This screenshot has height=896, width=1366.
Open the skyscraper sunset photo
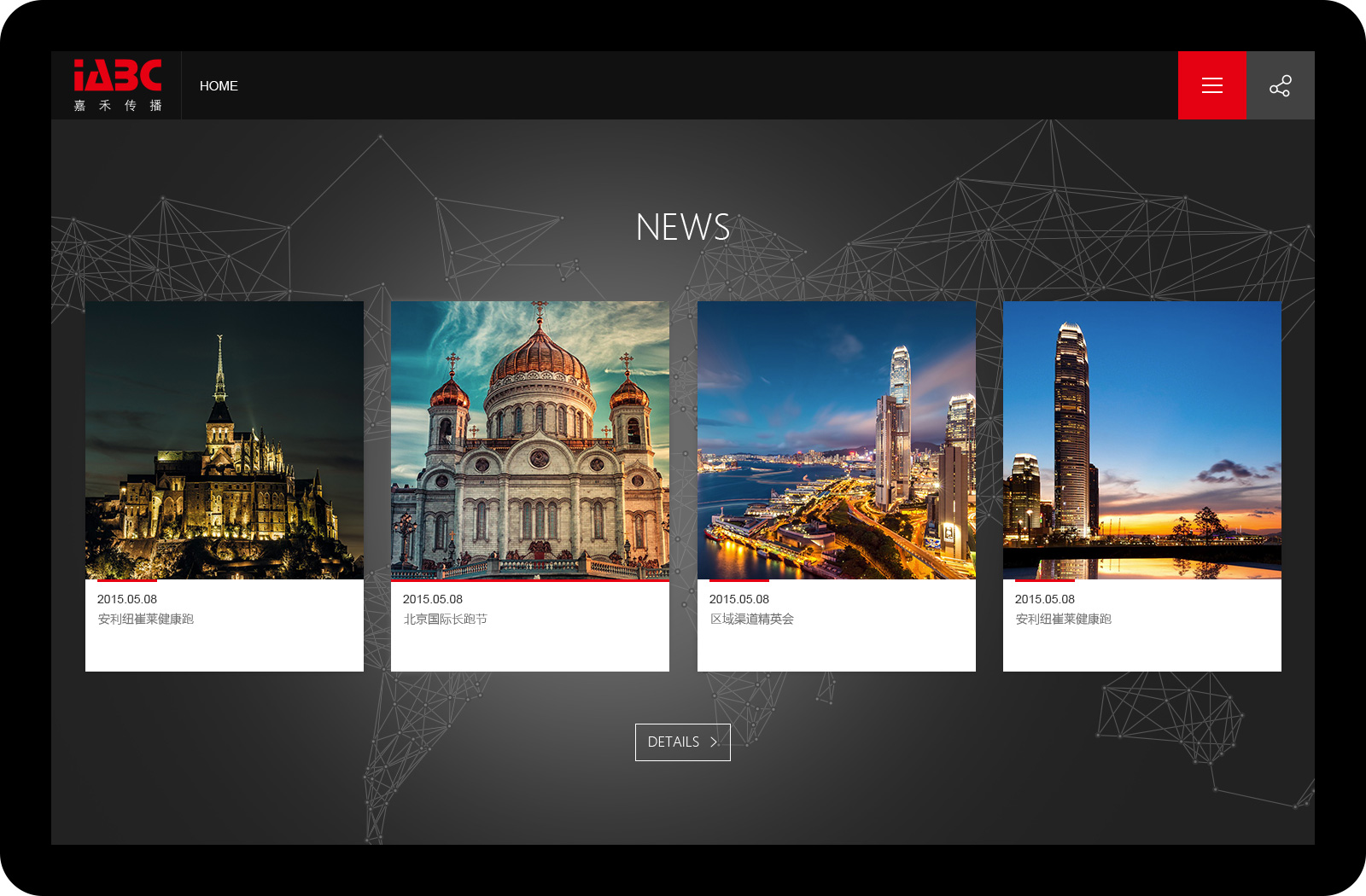[x=1142, y=440]
